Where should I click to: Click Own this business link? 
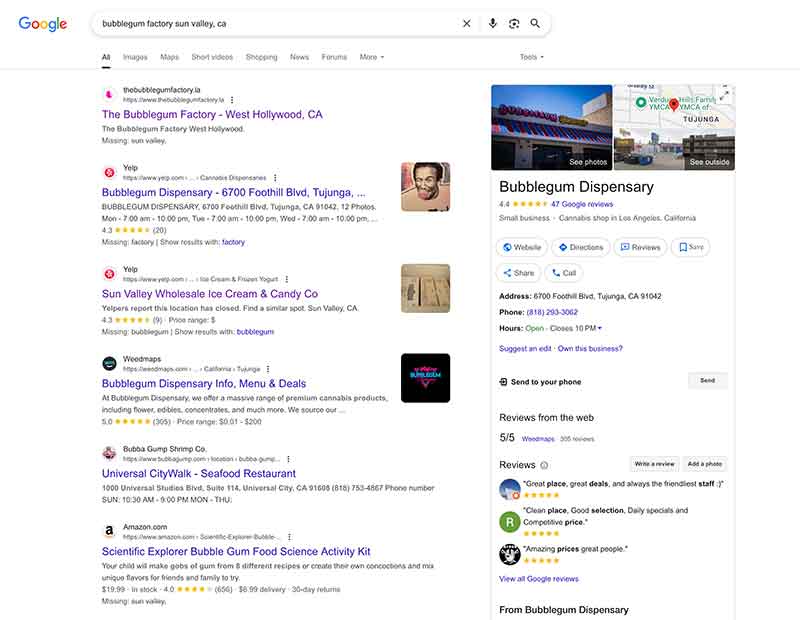[590, 349]
